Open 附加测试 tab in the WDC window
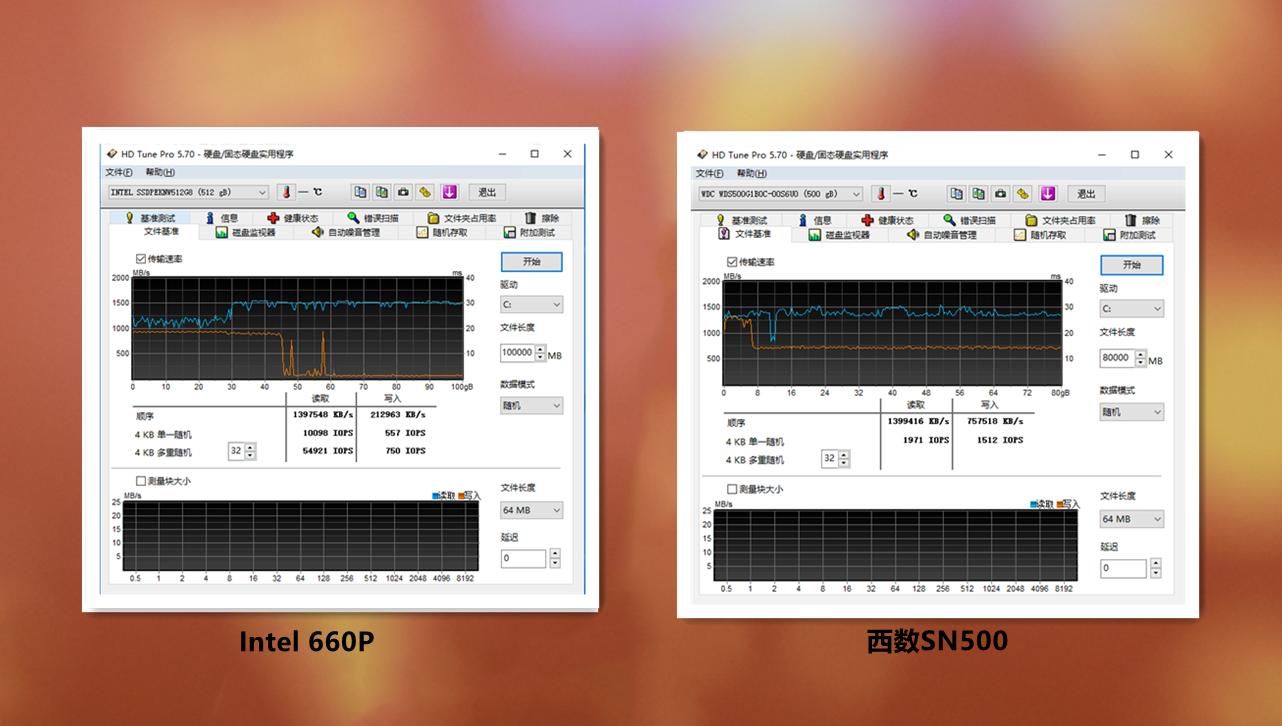Viewport: 1282px width, 726px height. click(x=1129, y=235)
